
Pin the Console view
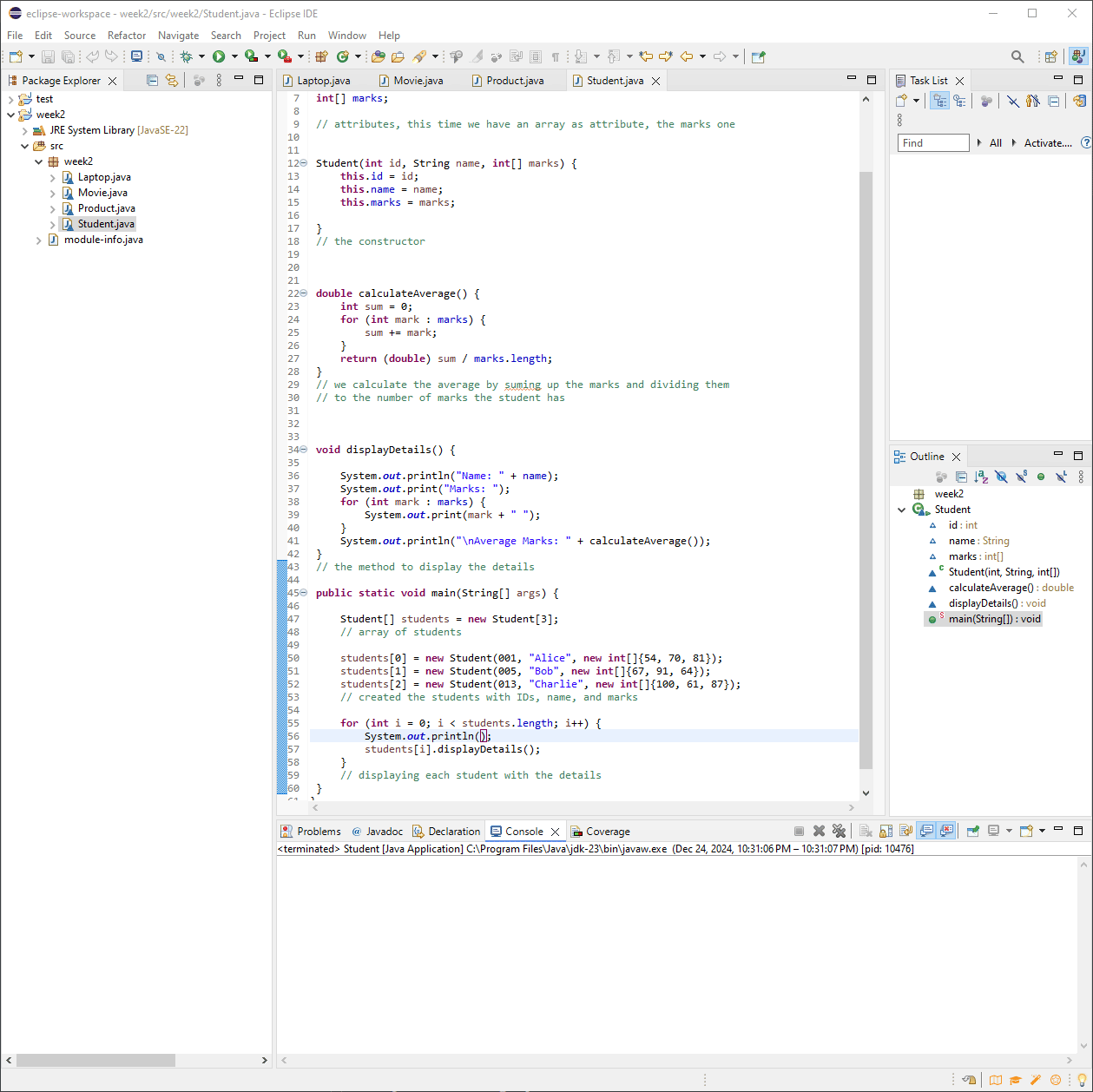point(972,831)
